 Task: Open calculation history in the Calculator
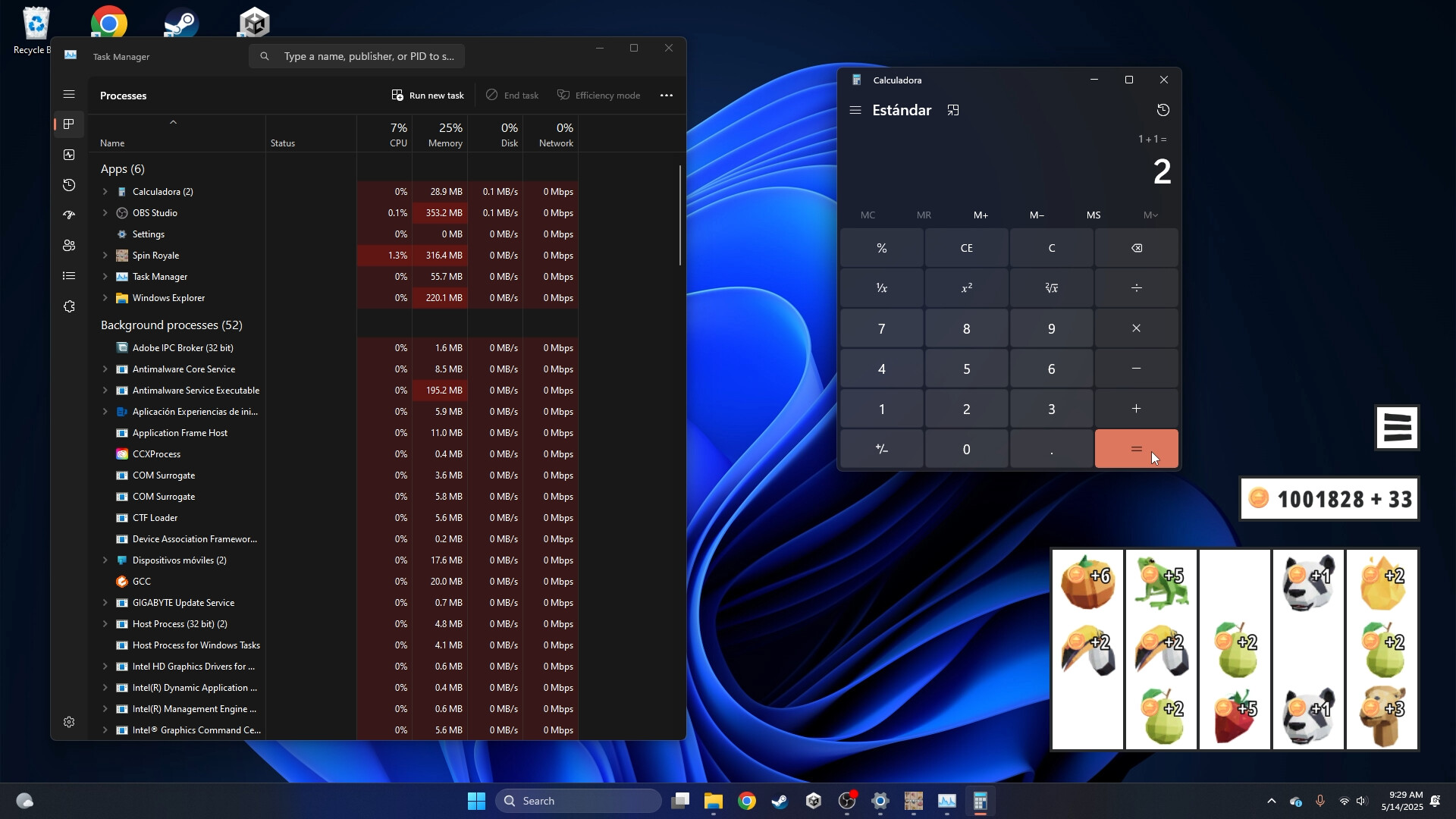click(x=1163, y=110)
